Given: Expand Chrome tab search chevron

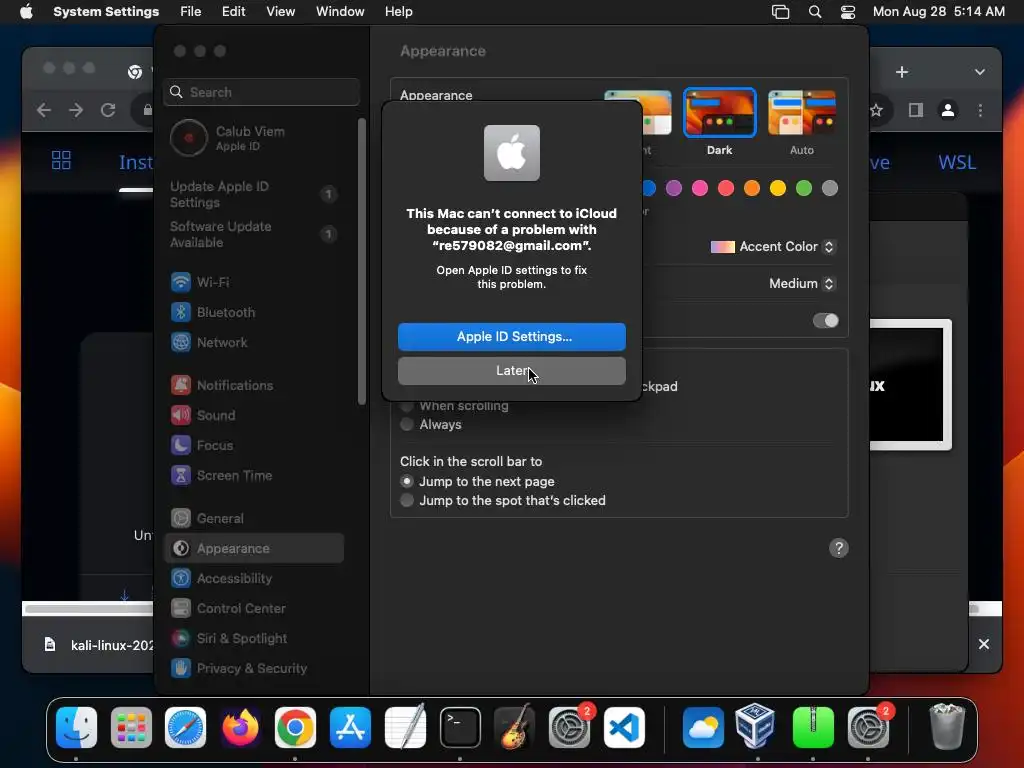Looking at the screenshot, I should (980, 72).
